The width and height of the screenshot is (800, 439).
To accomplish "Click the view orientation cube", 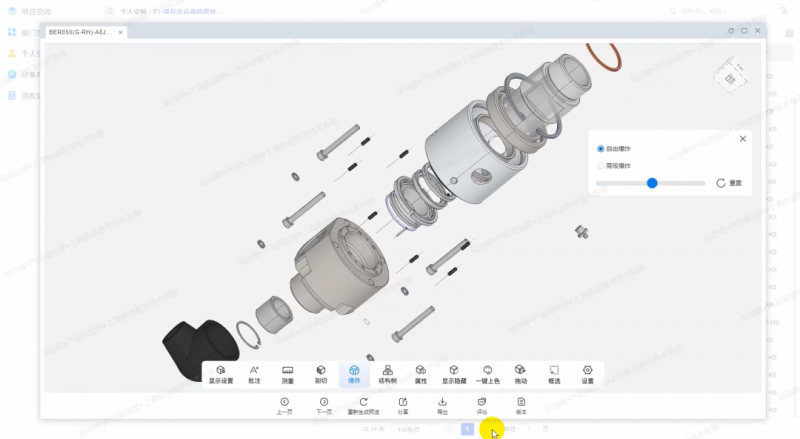I will [731, 77].
